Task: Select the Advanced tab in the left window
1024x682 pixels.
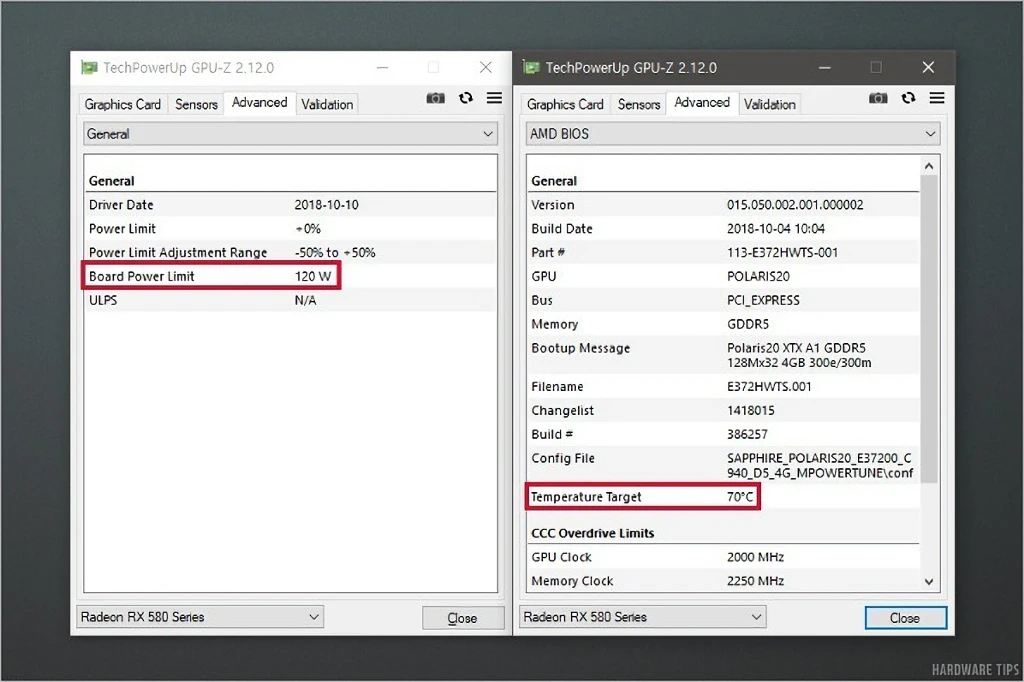Action: pos(259,103)
